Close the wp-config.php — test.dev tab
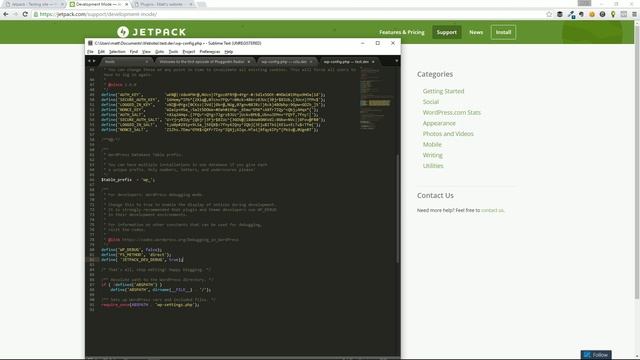This screenshot has height=360, width=640. point(373,62)
